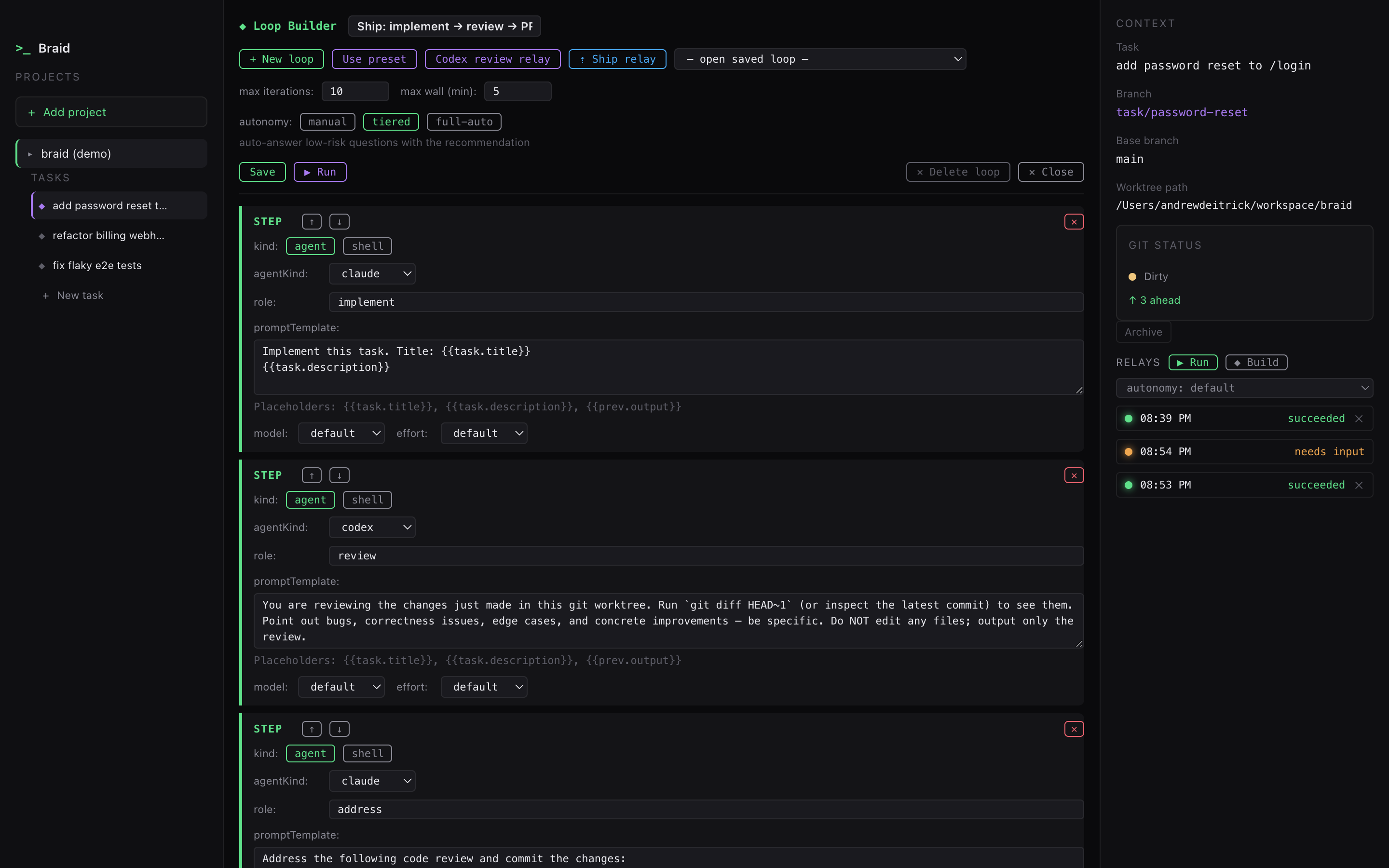Move the review step up
Image resolution: width=1389 pixels, height=868 pixels.
pyautogui.click(x=312, y=475)
